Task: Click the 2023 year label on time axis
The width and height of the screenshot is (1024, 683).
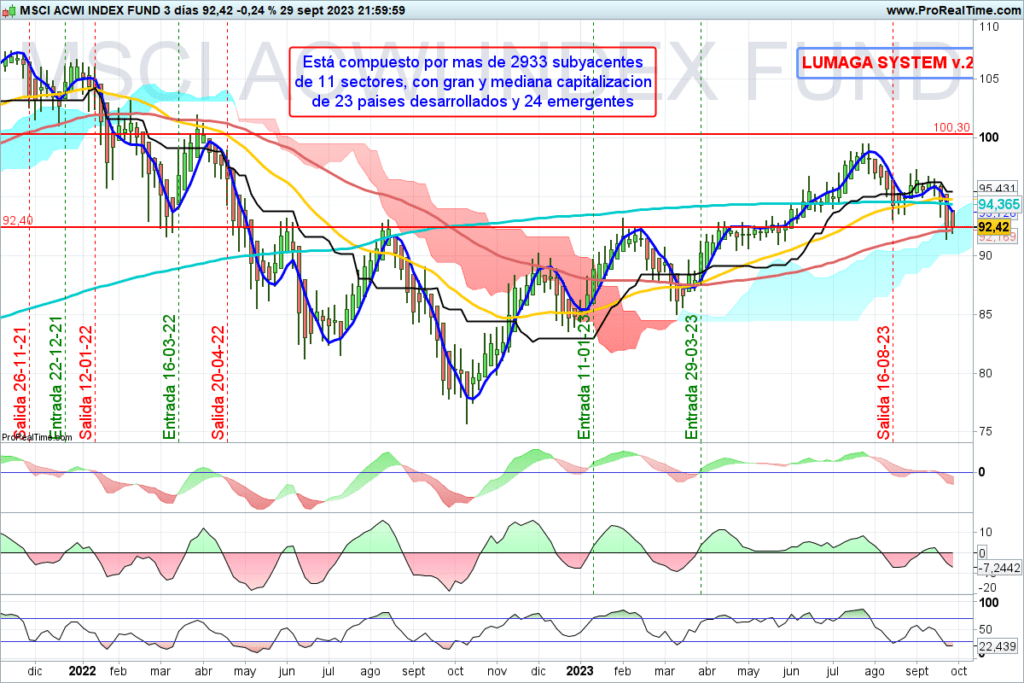Action: pos(580,671)
